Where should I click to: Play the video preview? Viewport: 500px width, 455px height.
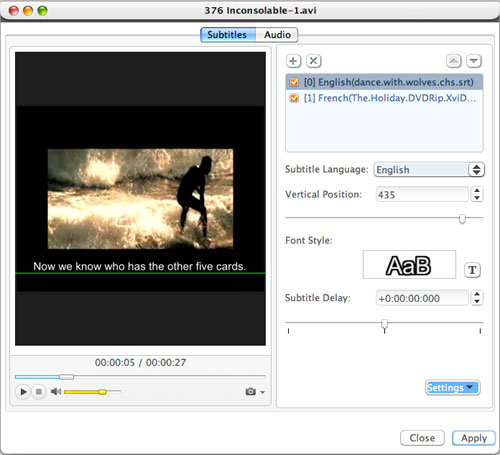[x=23, y=391]
